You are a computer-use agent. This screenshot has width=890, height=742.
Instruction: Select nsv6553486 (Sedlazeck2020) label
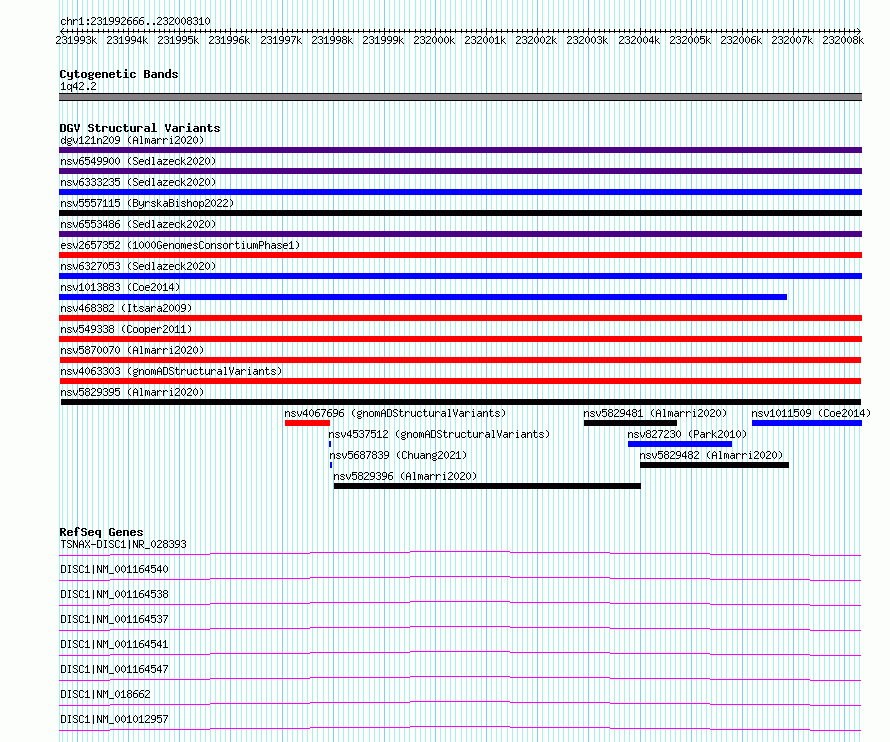point(138,224)
